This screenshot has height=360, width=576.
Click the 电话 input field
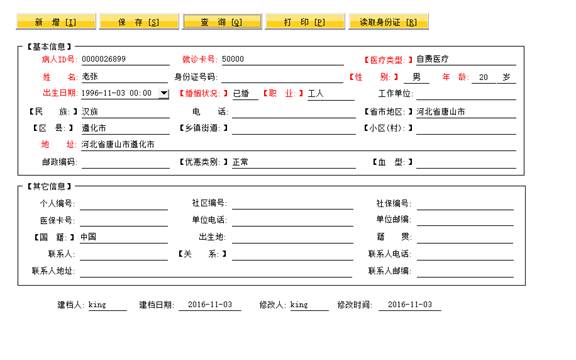294,112
